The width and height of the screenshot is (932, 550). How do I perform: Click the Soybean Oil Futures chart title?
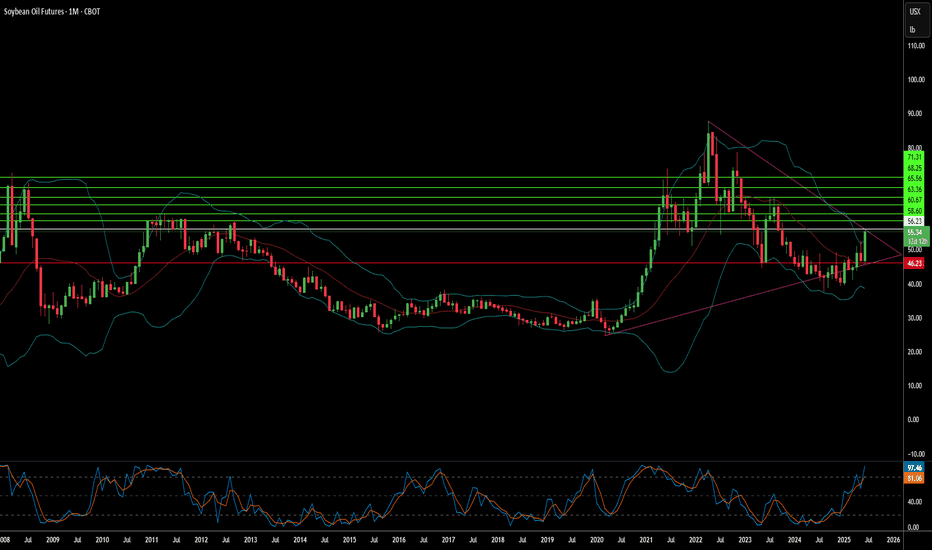[x=52, y=11]
